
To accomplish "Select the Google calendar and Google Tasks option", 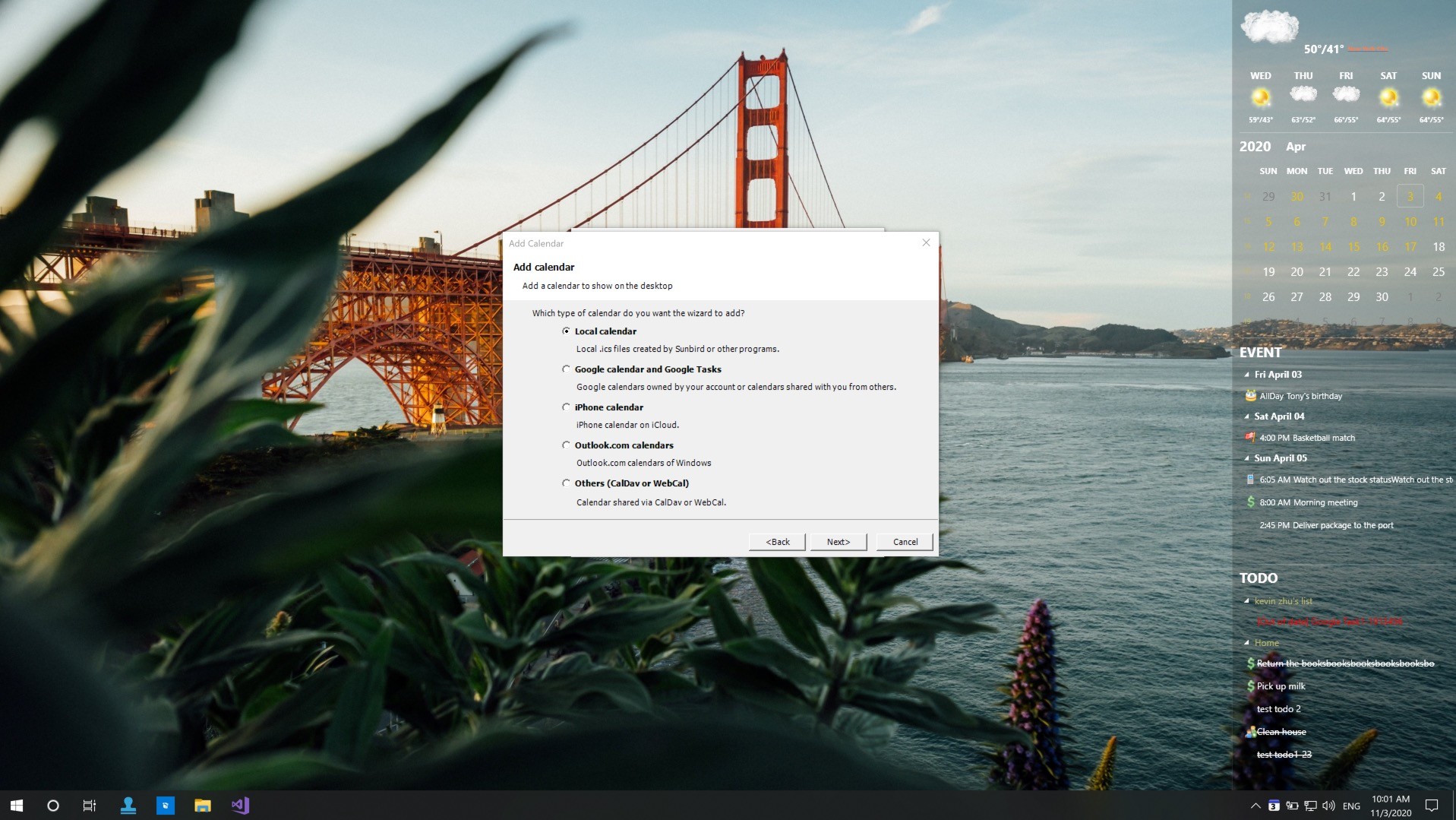I will pos(566,369).
